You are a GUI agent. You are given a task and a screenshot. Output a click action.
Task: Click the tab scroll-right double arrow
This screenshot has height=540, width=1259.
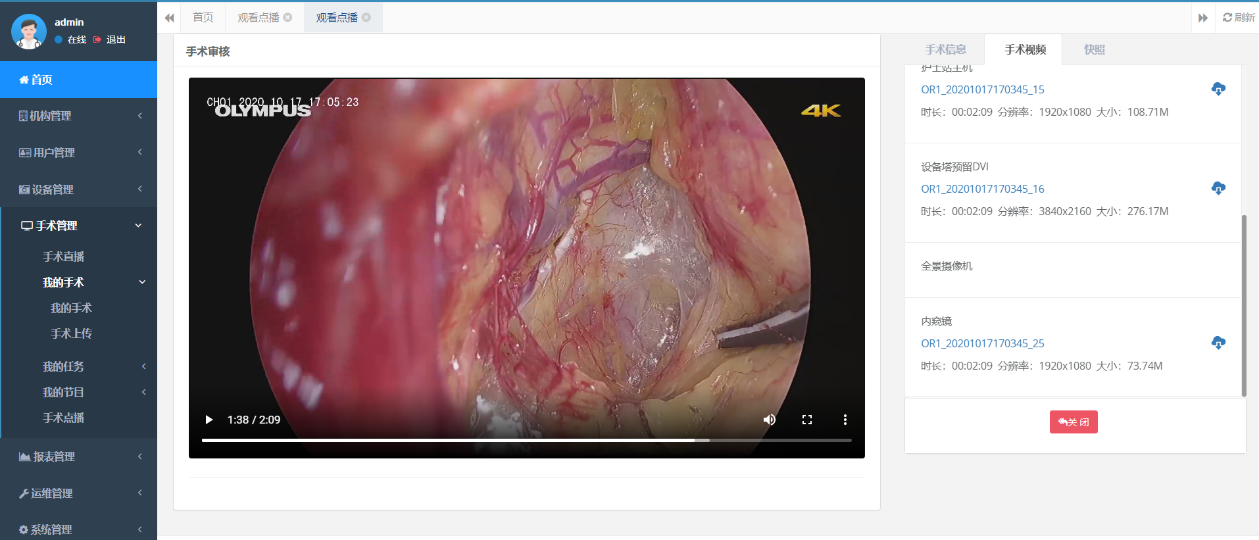1203,17
